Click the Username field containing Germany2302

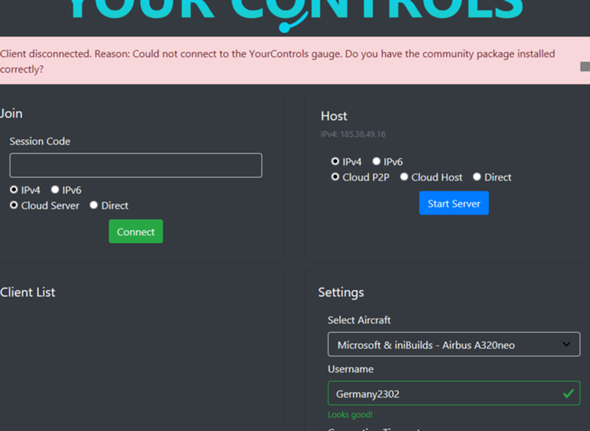454,393
